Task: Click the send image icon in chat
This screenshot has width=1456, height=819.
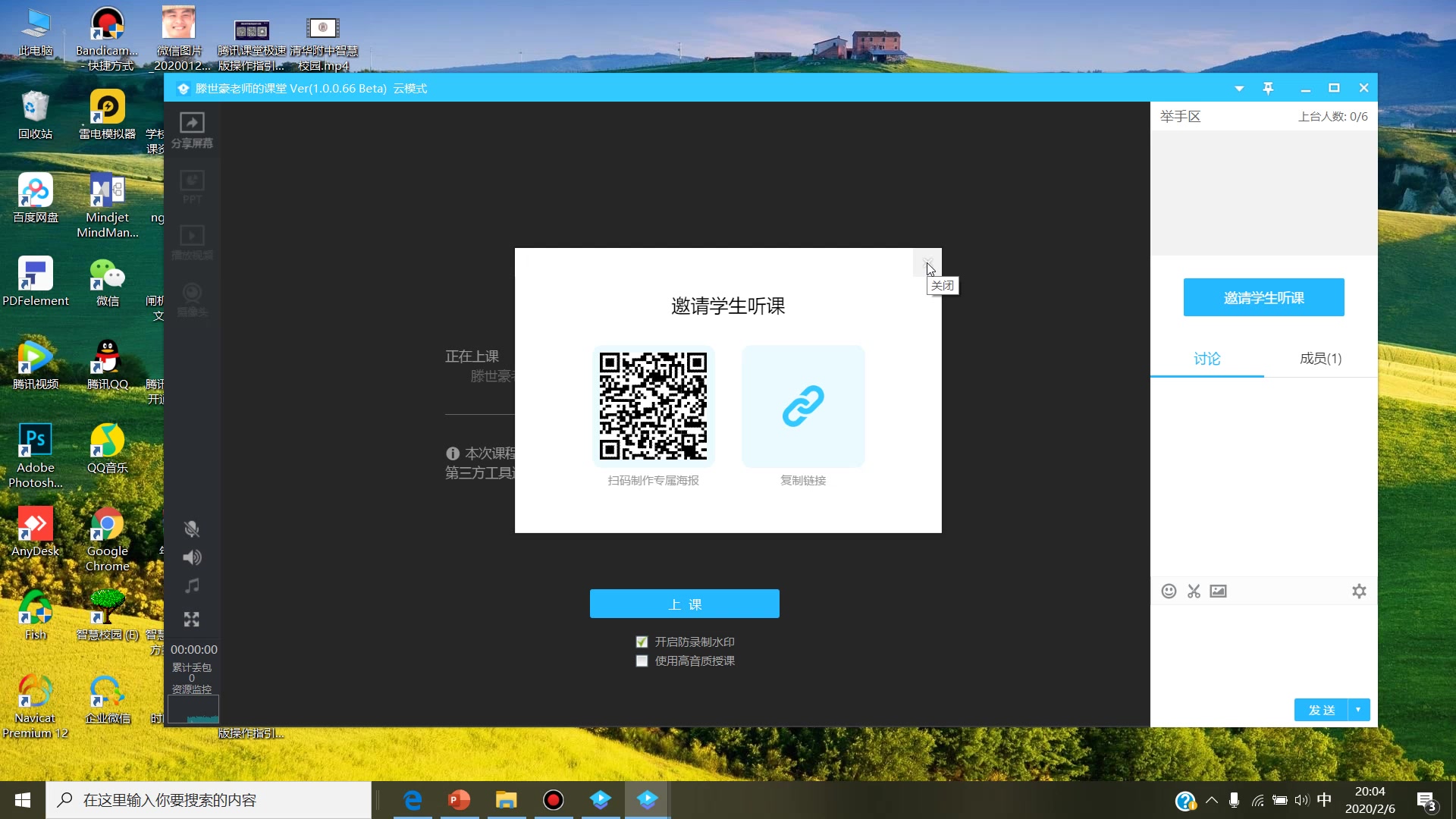Action: 1218,591
